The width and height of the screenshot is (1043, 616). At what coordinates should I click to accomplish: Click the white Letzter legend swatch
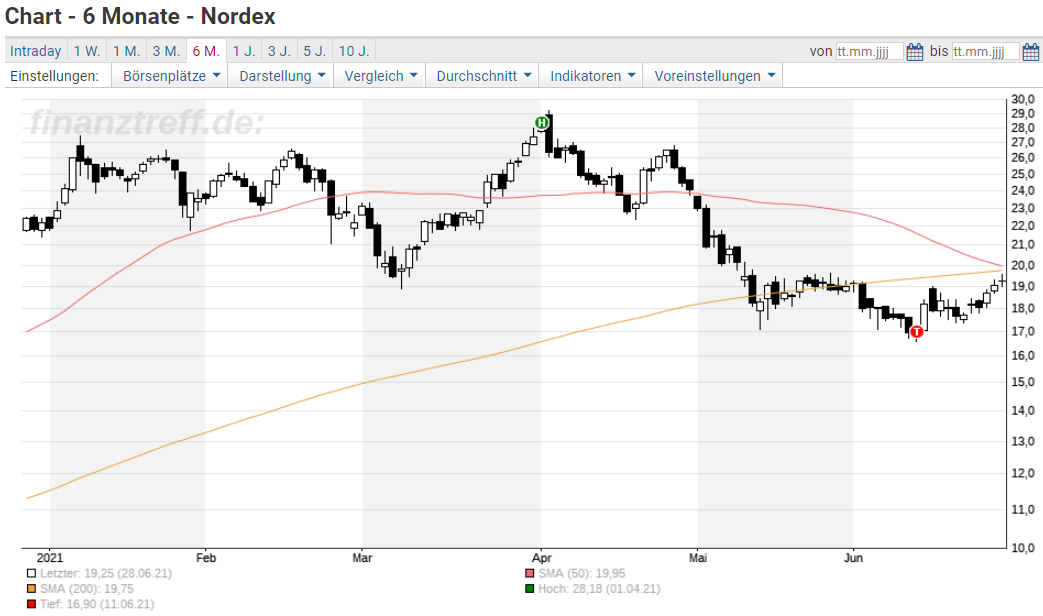pos(31,573)
